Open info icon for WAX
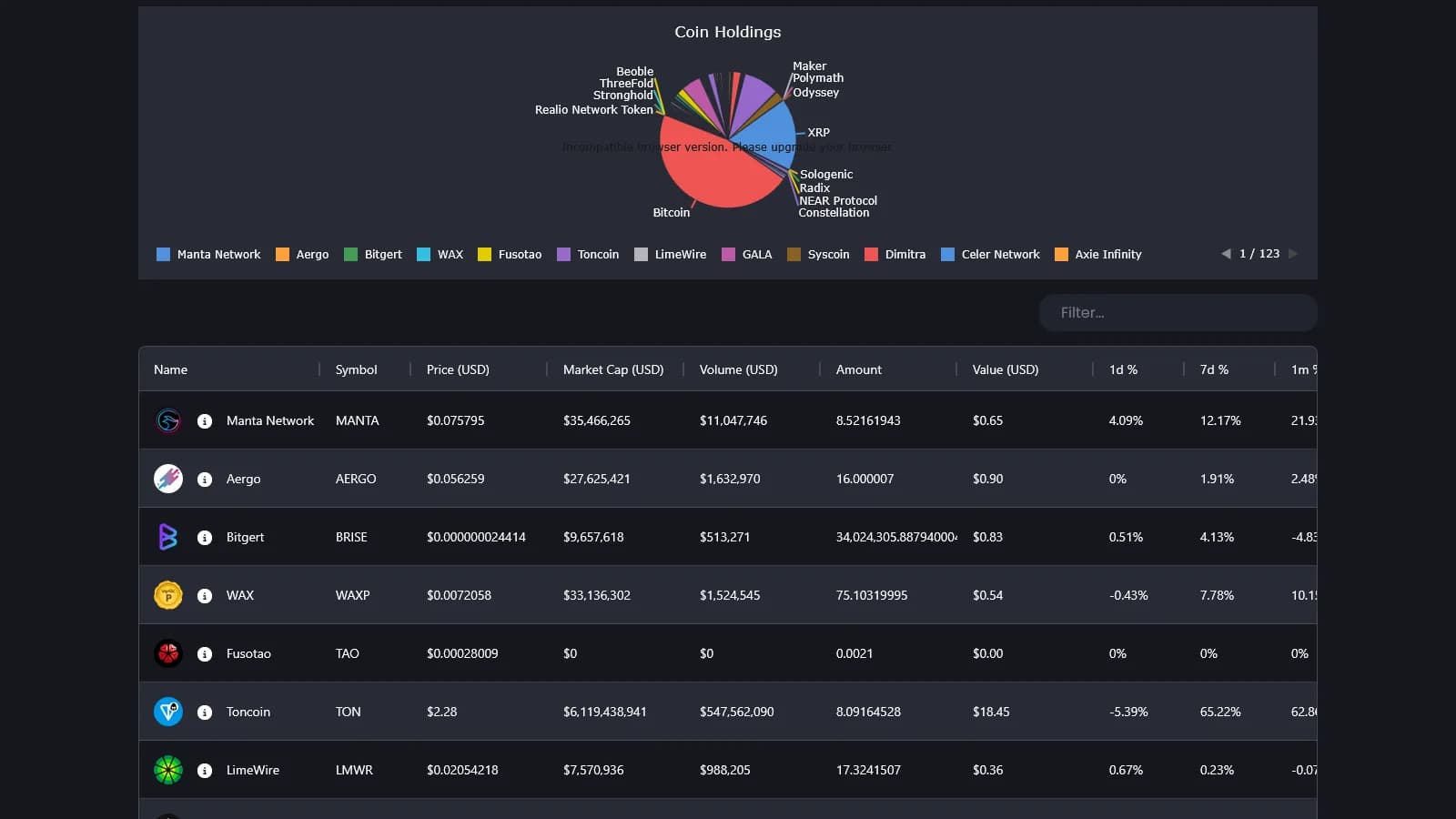Image resolution: width=1456 pixels, height=819 pixels. click(x=205, y=596)
